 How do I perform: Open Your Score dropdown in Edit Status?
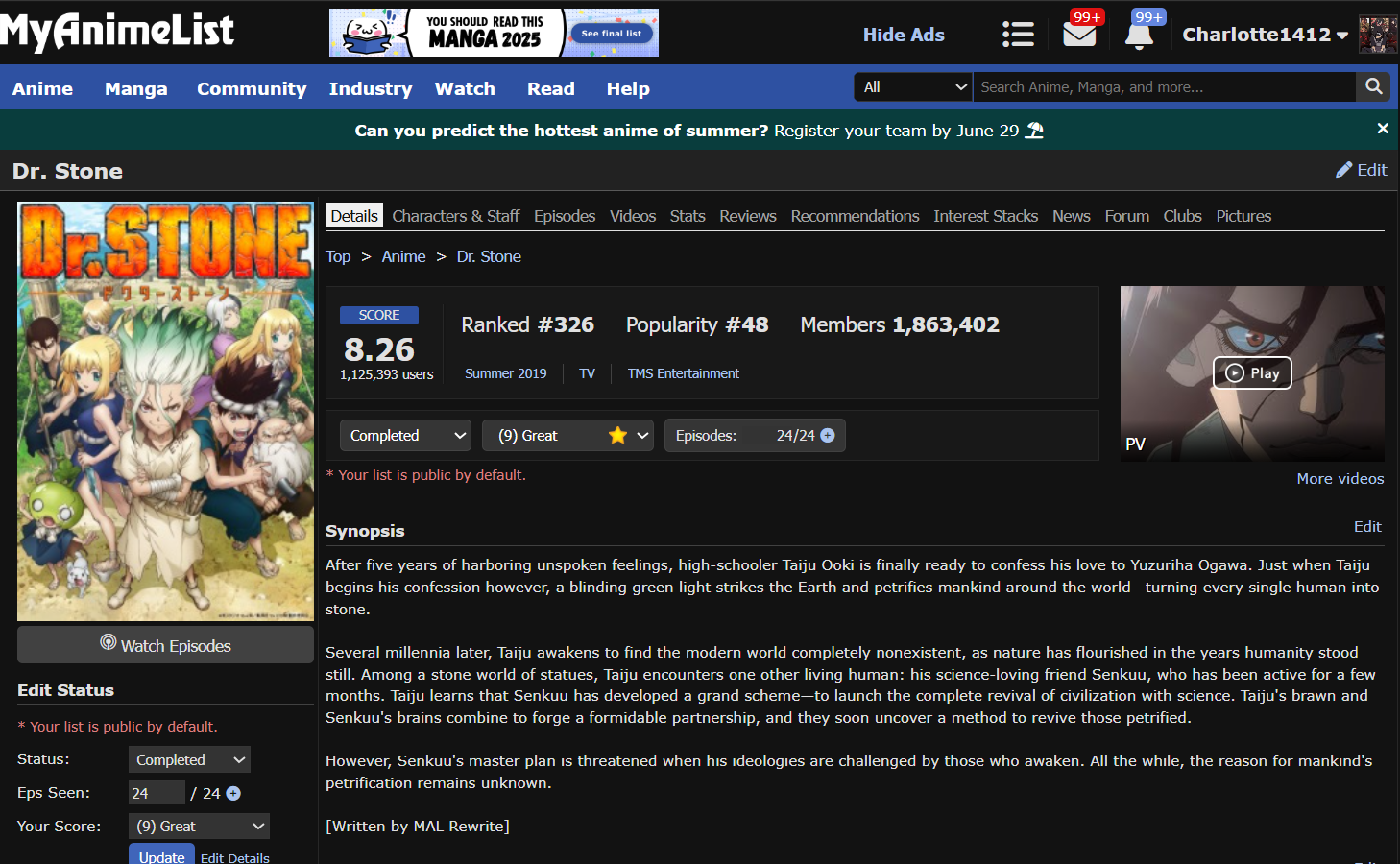[x=199, y=826]
